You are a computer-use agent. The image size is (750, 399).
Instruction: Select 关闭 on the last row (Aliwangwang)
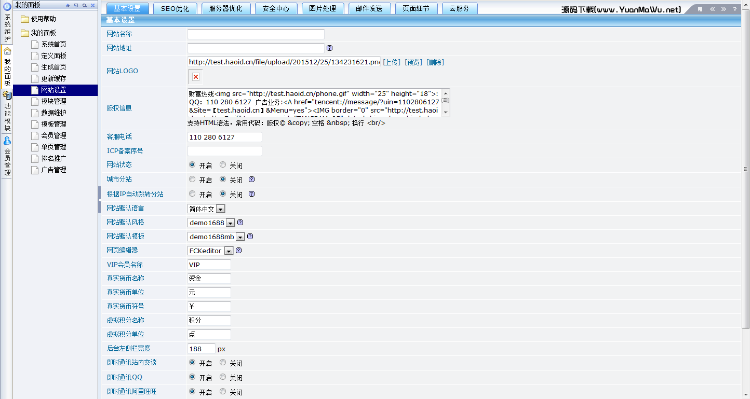(222, 391)
